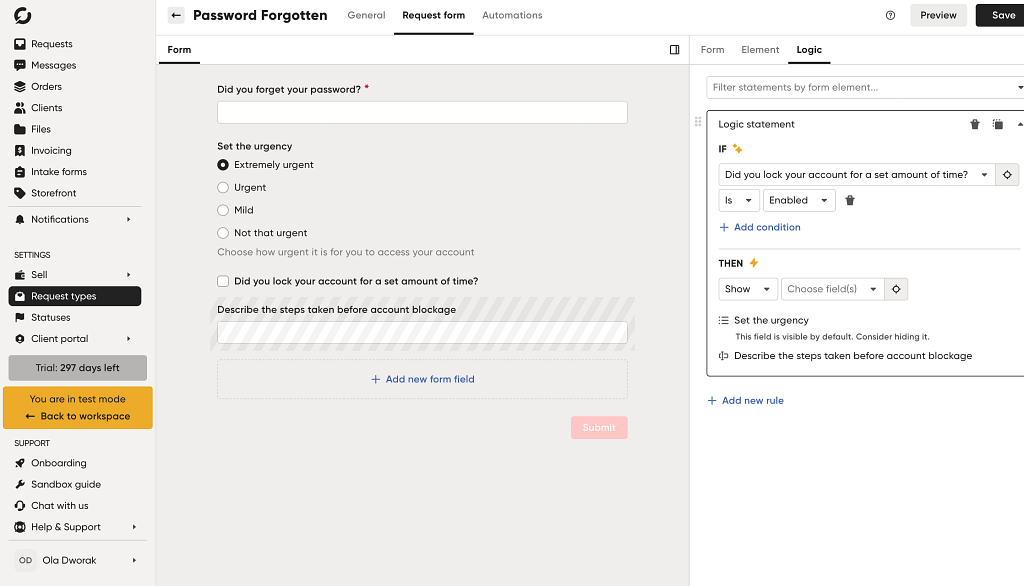Expand the Sell settings submenu
This screenshot has width=1024, height=586.
tap(129, 275)
